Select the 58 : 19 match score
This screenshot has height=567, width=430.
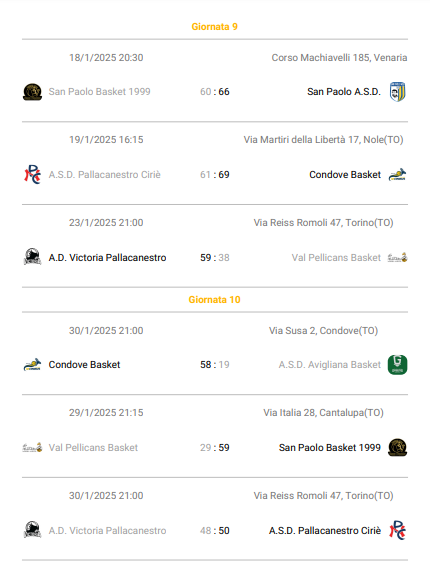click(x=215, y=364)
